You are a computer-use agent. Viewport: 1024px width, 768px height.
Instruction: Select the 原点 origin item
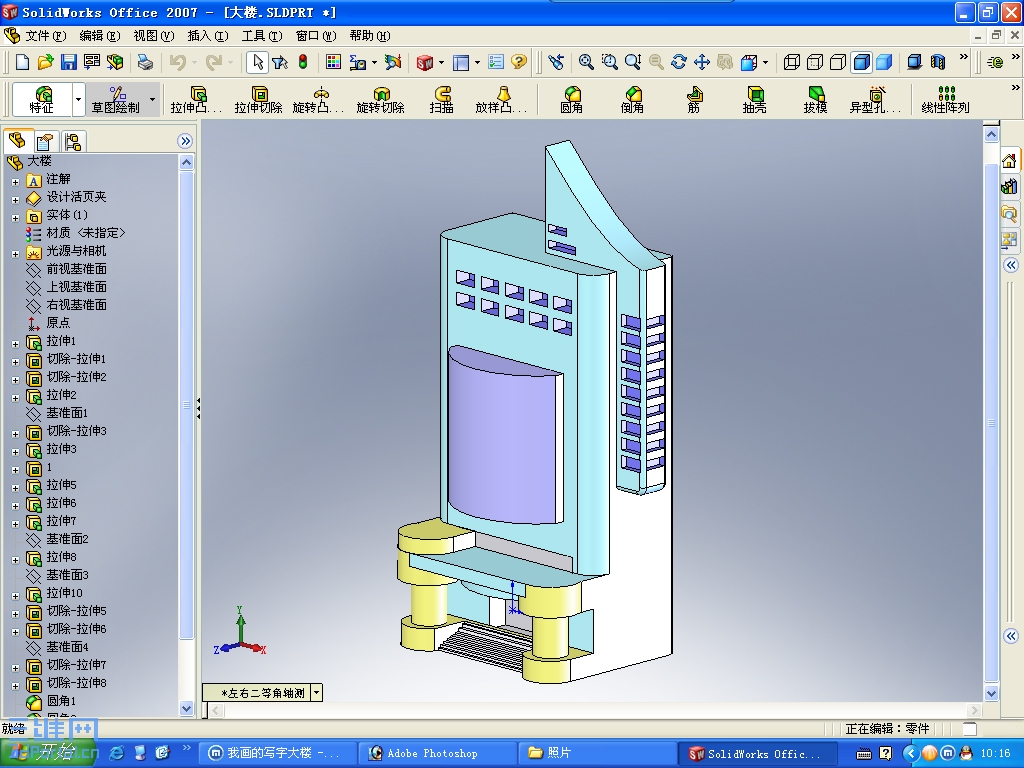point(57,323)
